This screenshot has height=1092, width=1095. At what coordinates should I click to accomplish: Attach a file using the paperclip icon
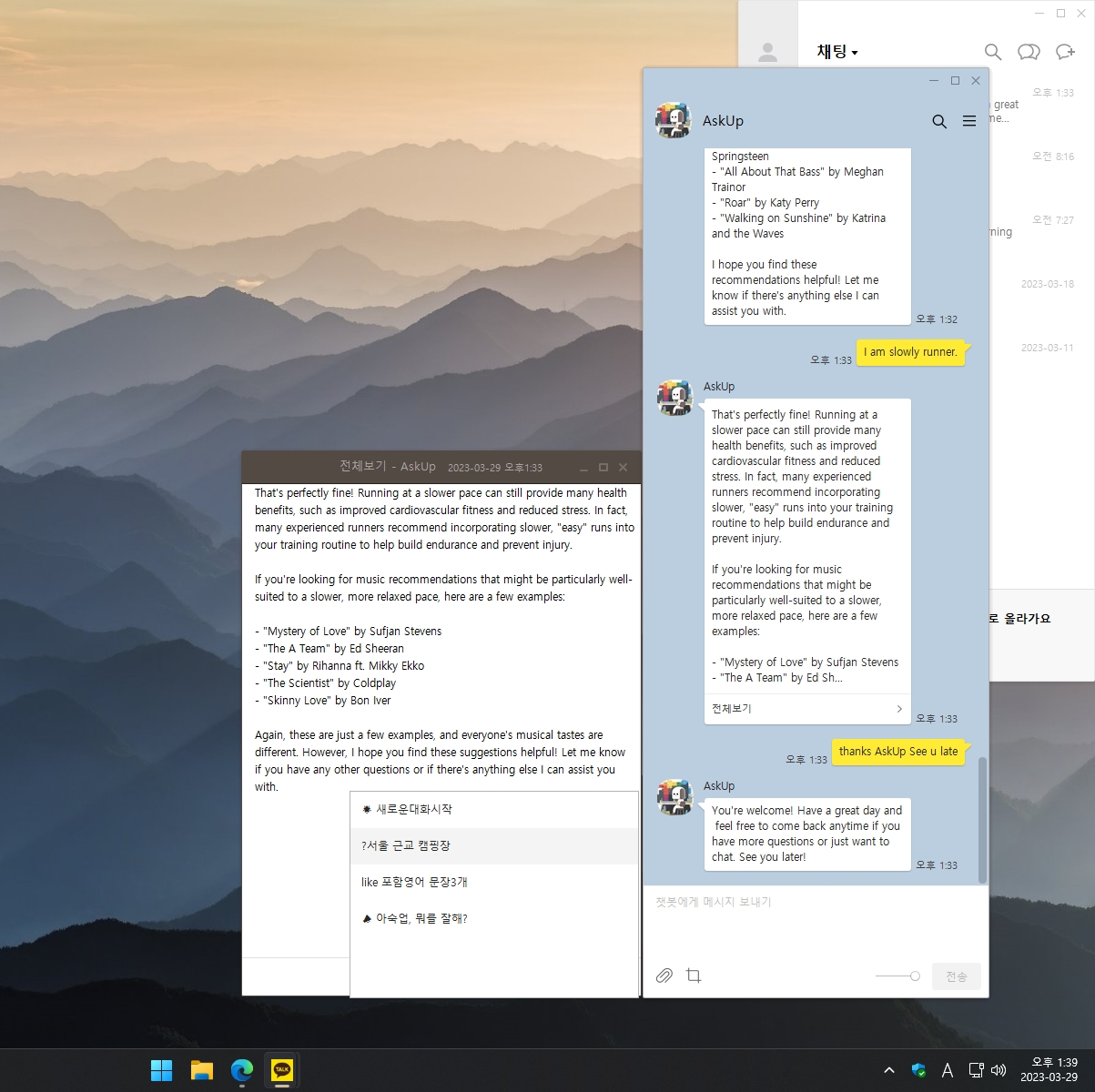[x=664, y=976]
